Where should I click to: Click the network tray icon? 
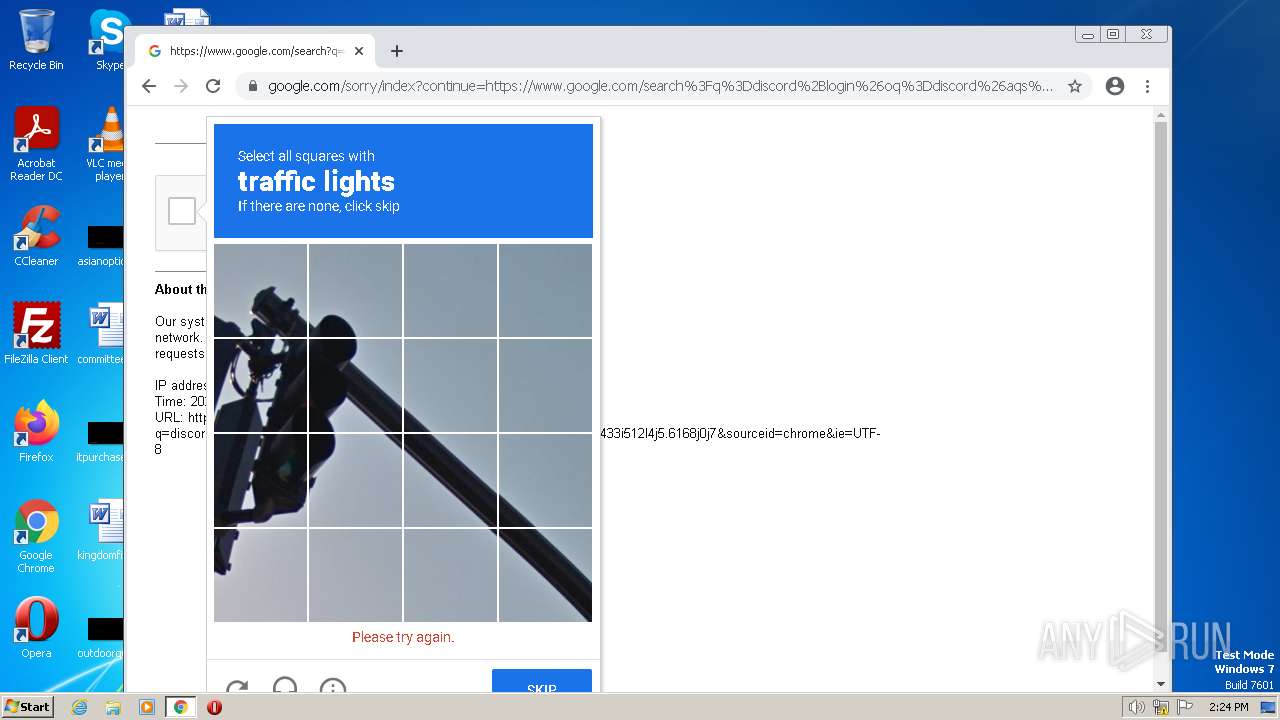1161,707
